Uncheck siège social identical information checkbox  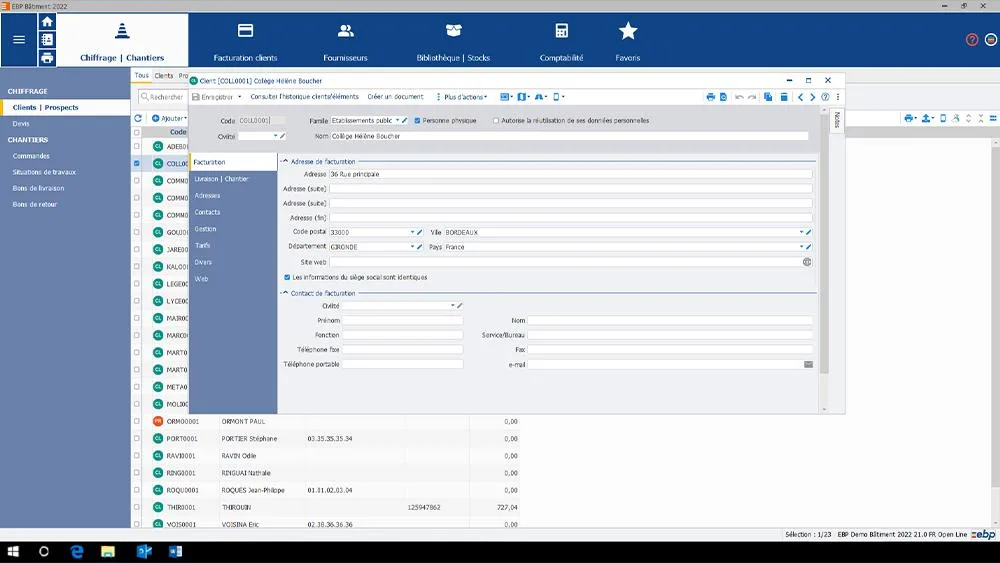click(287, 277)
